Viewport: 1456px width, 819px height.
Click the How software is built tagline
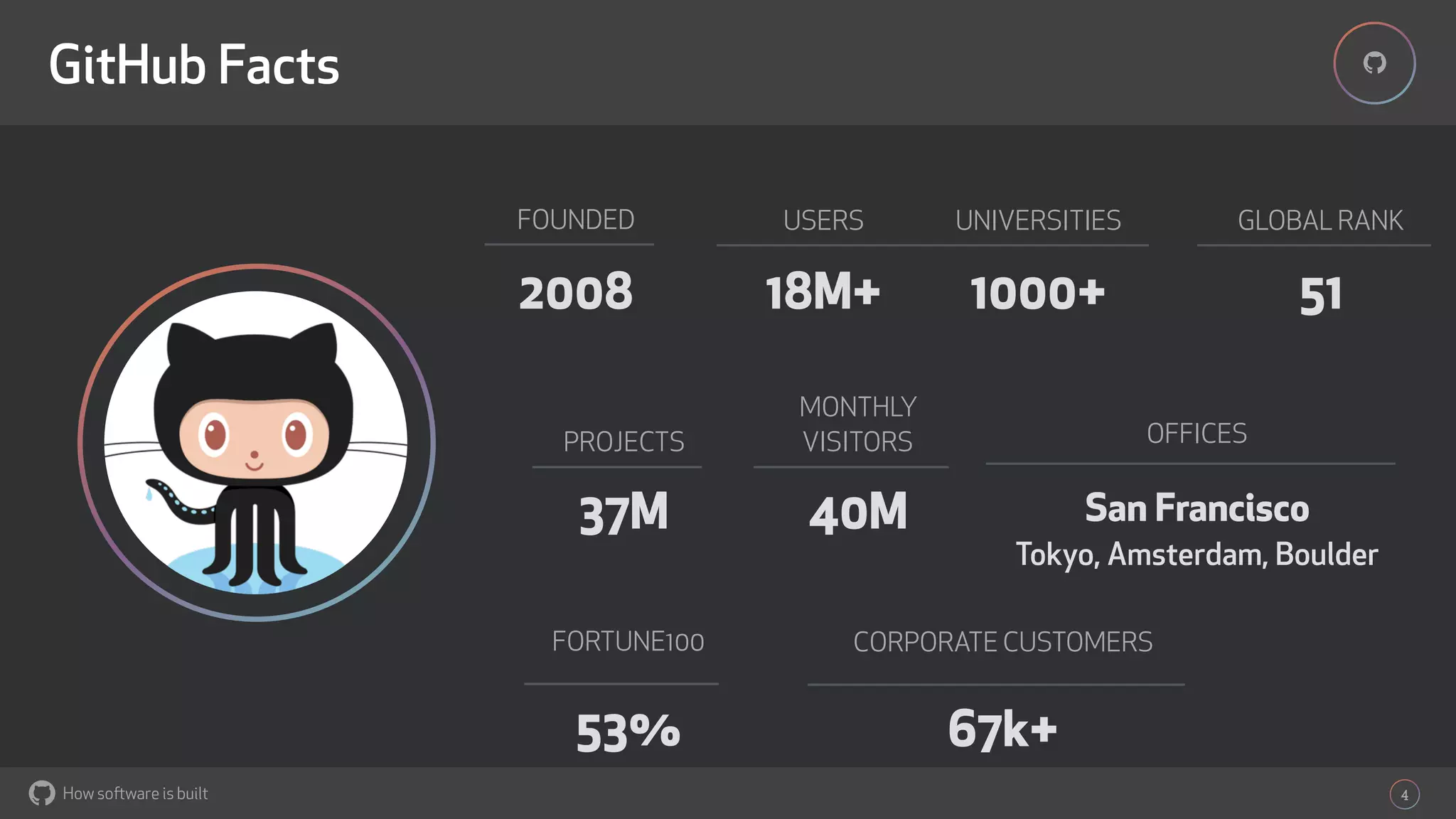coord(135,793)
